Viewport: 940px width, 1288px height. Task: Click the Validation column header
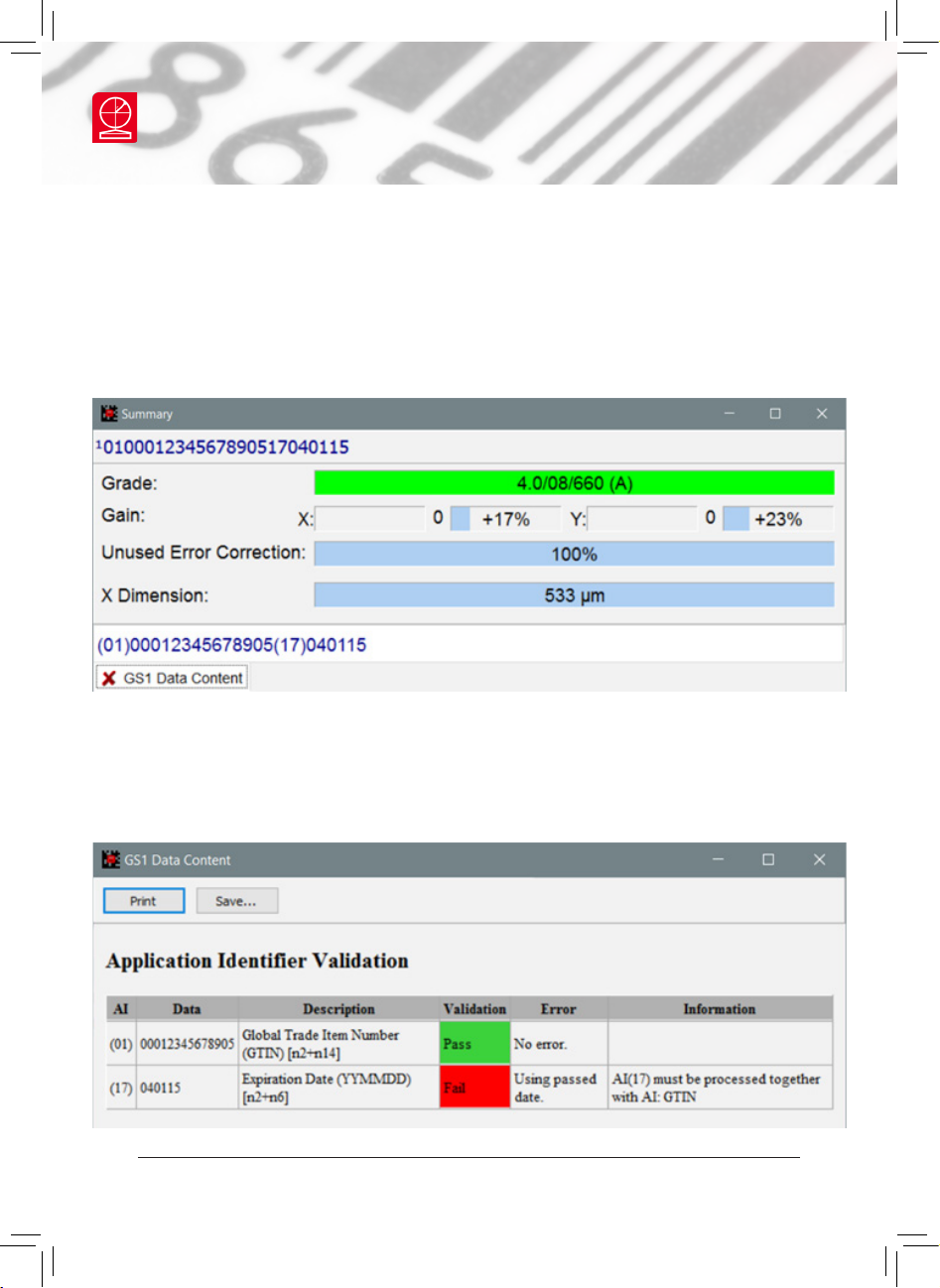474,1009
